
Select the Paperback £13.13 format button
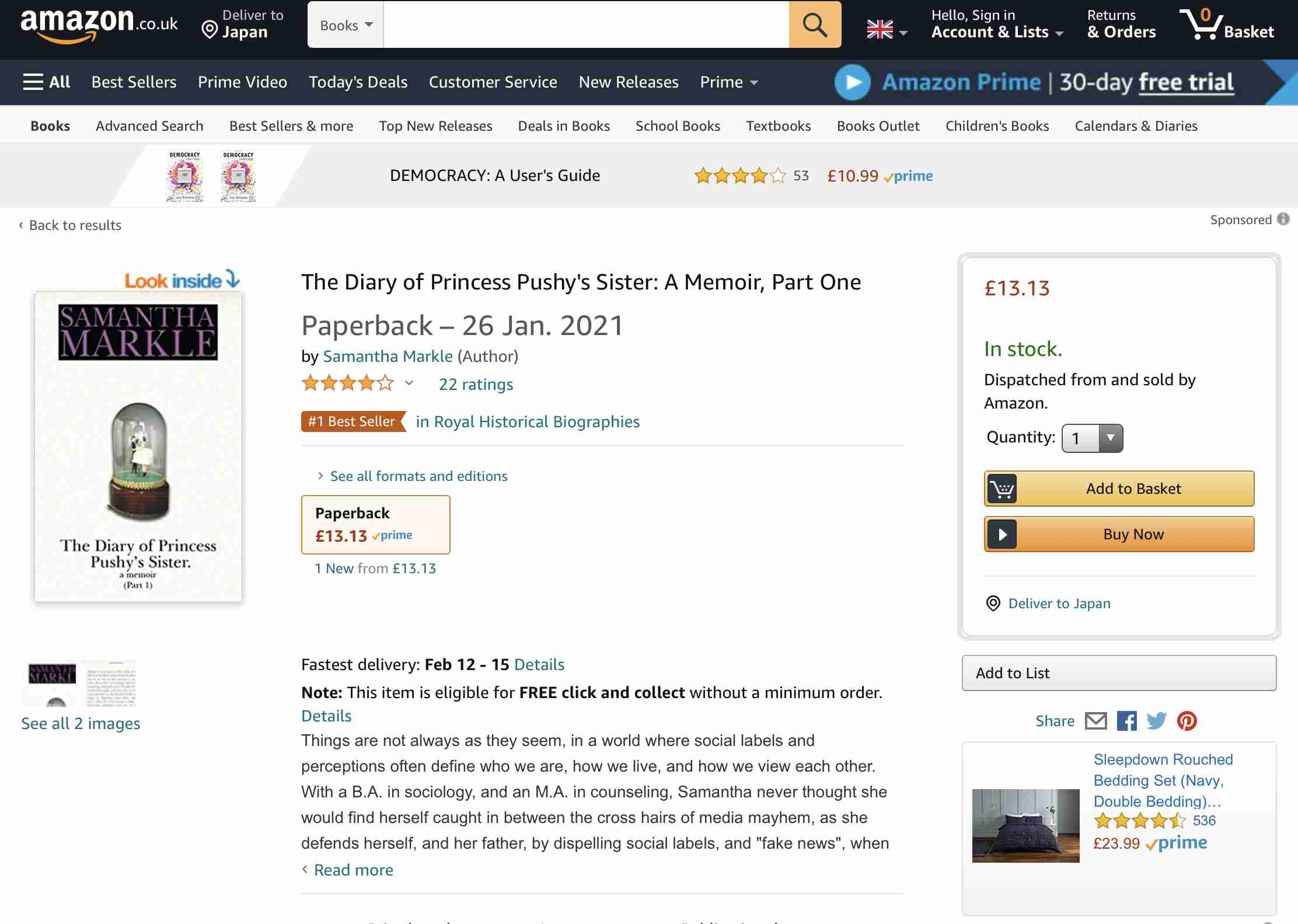point(375,524)
